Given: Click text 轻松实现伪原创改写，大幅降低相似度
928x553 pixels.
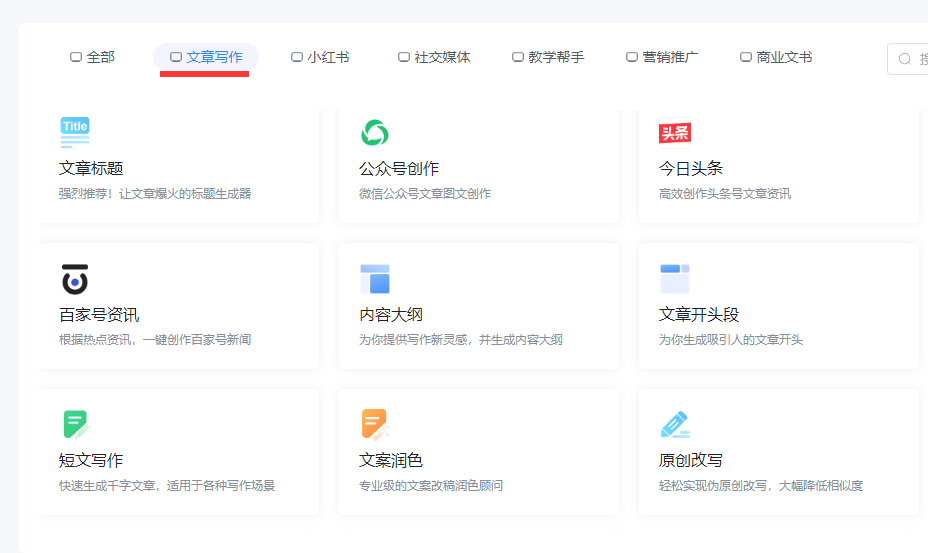Looking at the screenshot, I should 761,486.
